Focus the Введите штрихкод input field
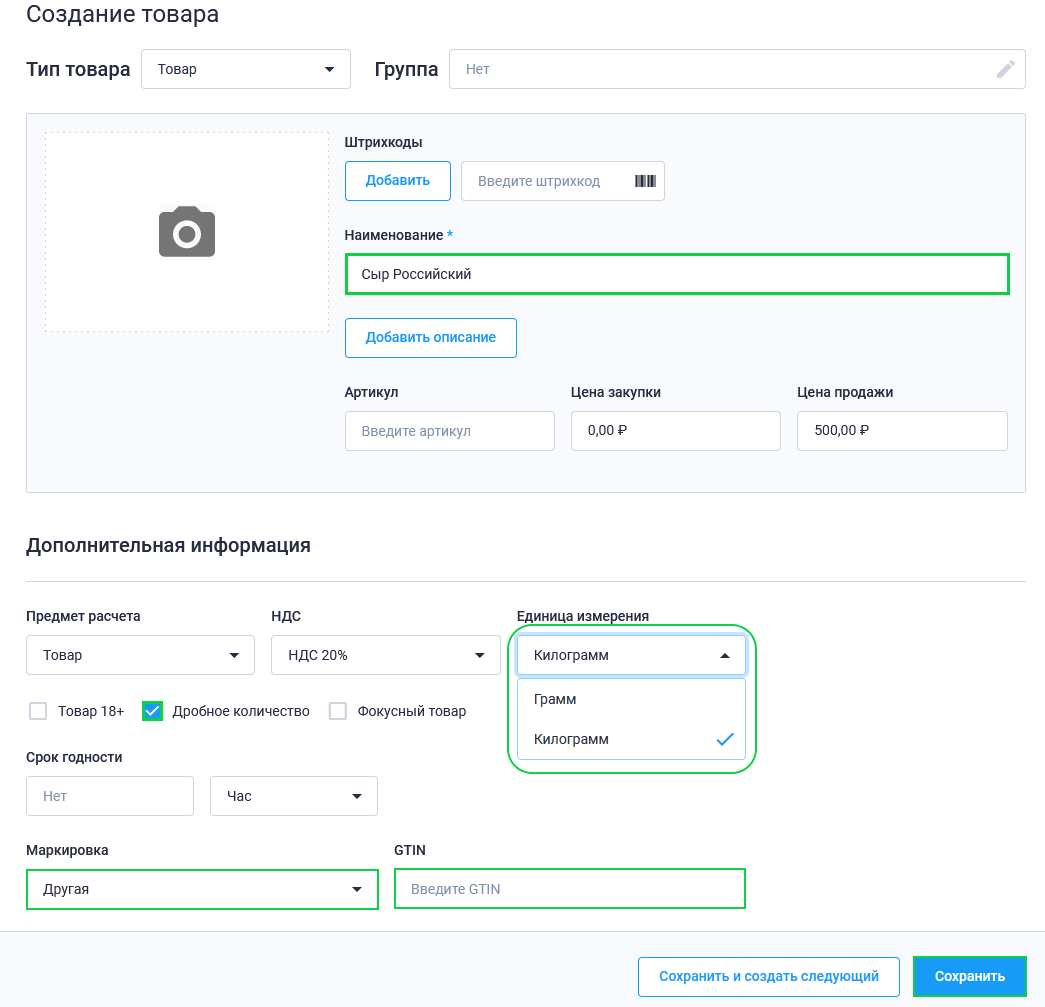The height and width of the screenshot is (1007, 1045). coord(562,181)
